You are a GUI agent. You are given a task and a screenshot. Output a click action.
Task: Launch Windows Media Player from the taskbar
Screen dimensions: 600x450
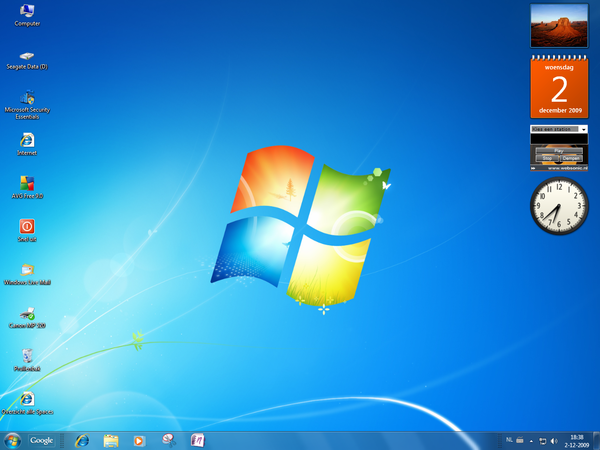tap(139, 441)
